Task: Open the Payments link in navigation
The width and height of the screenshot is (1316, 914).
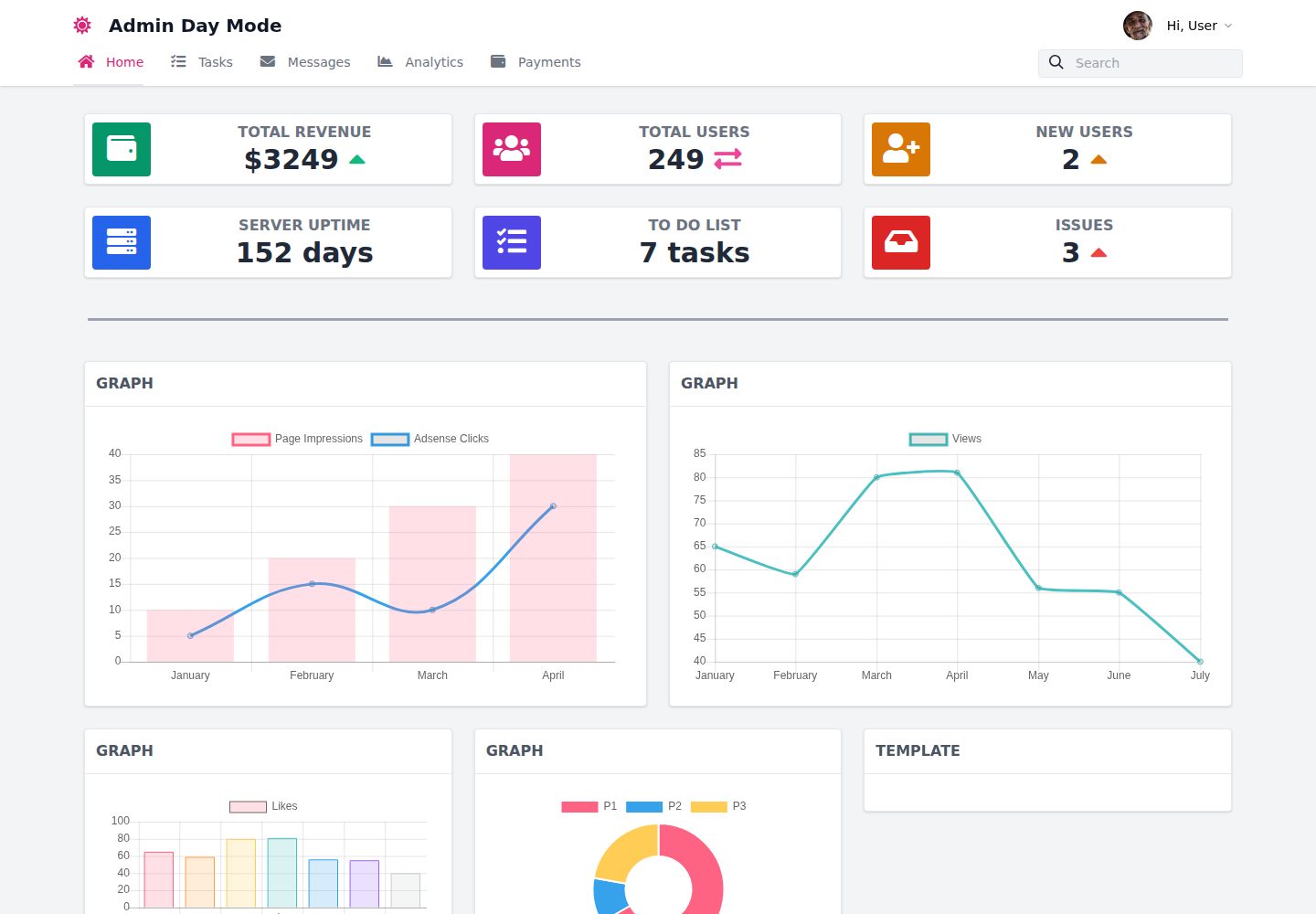Action: point(536,62)
